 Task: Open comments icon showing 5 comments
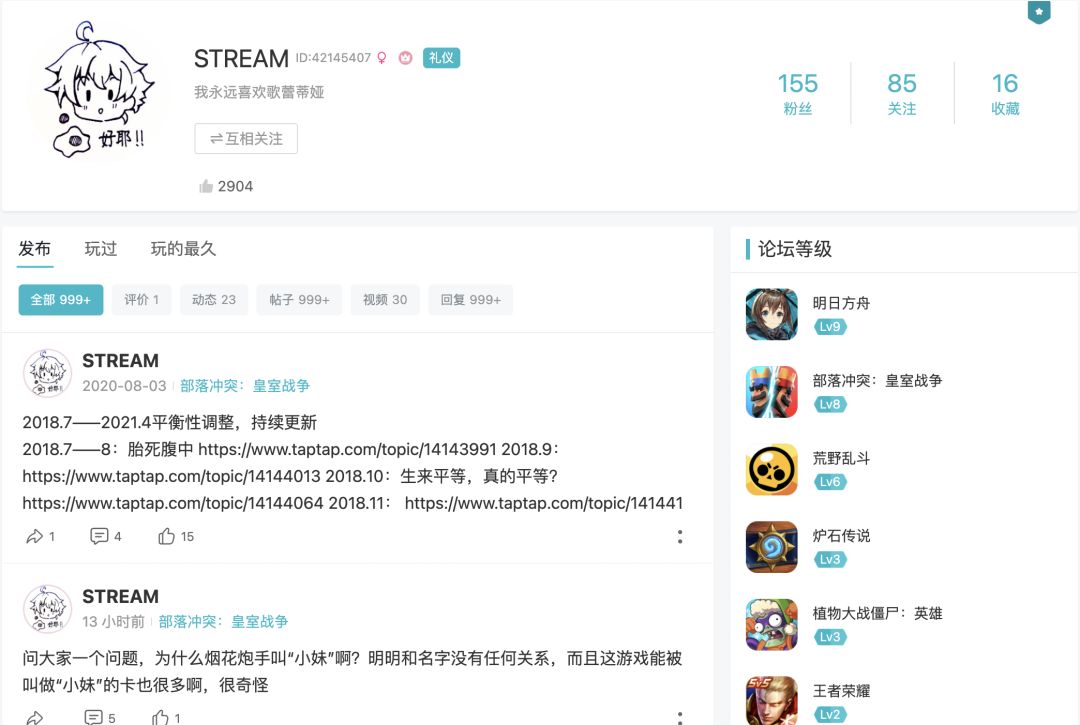pyautogui.click(x=94, y=717)
